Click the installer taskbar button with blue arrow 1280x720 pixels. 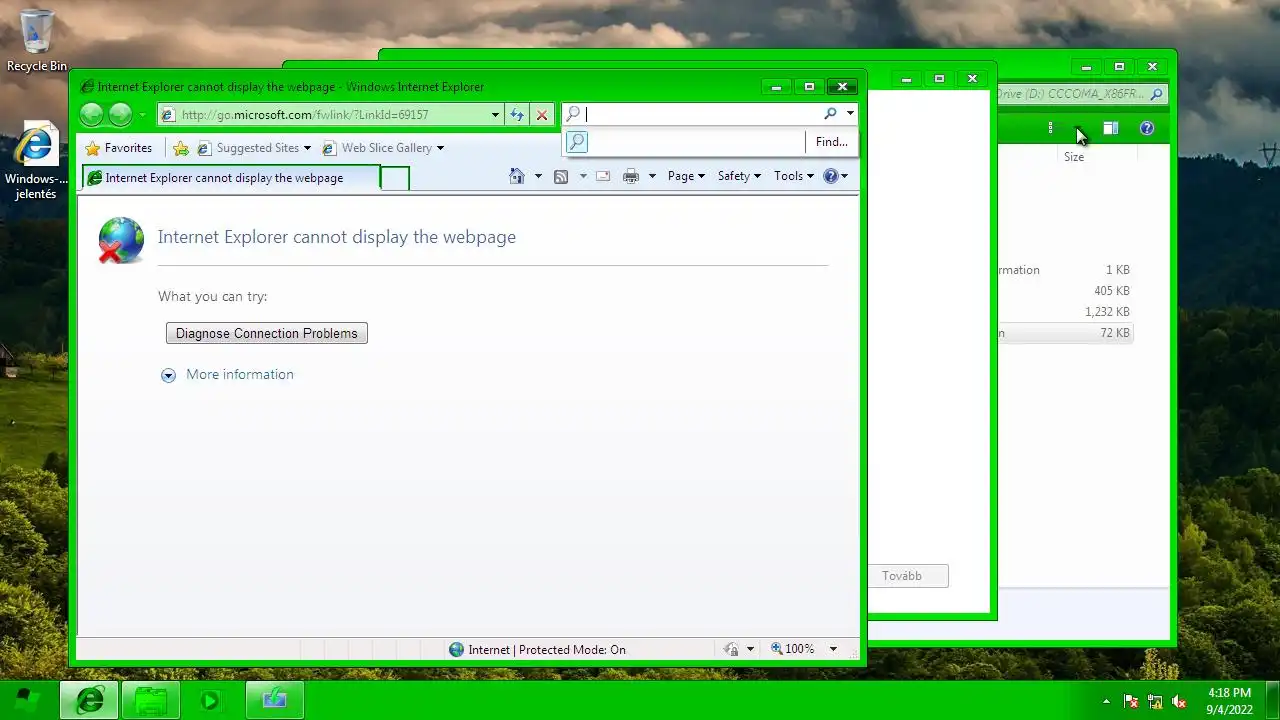tap(274, 700)
